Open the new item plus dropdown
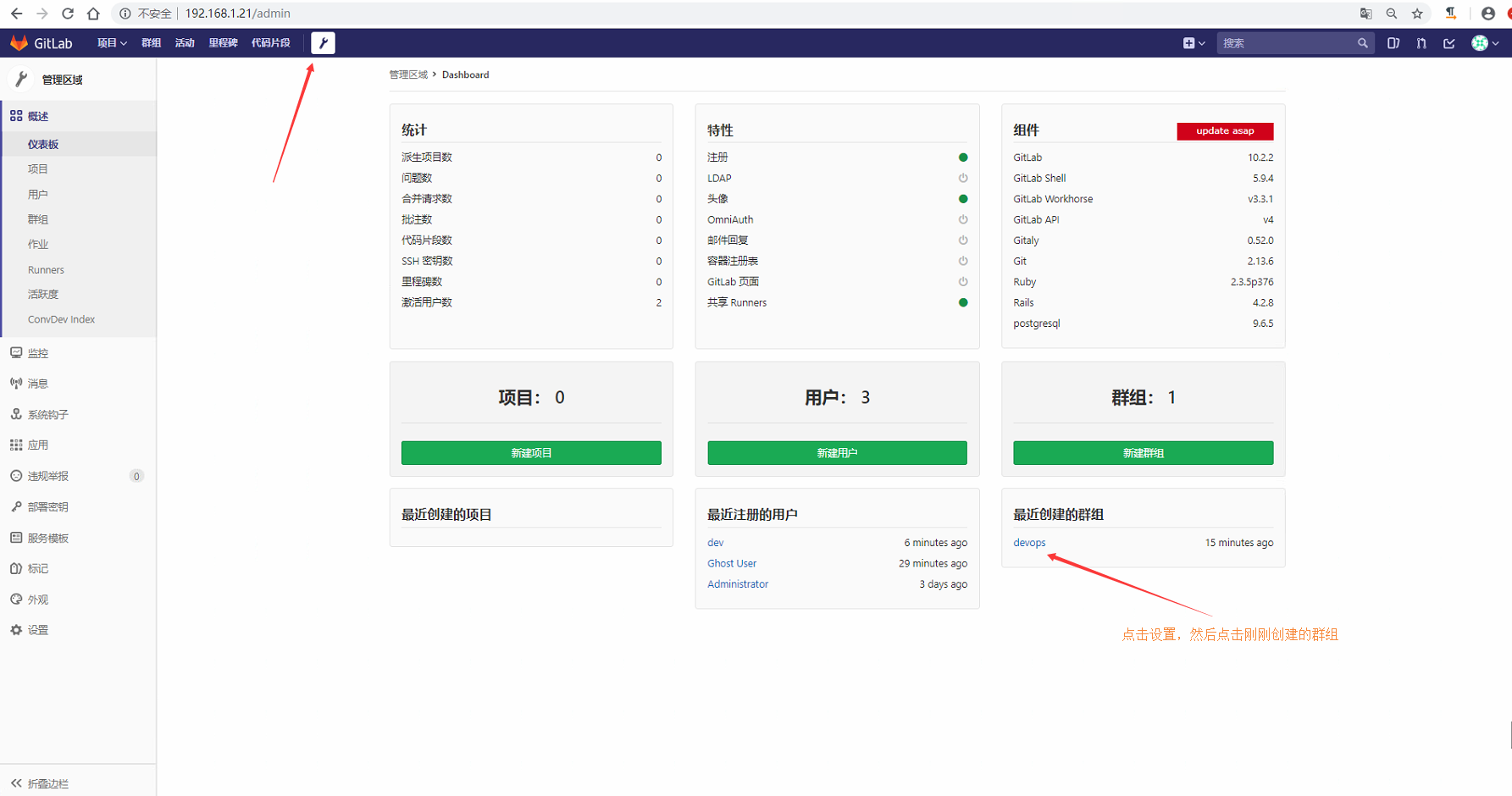 pyautogui.click(x=1194, y=43)
